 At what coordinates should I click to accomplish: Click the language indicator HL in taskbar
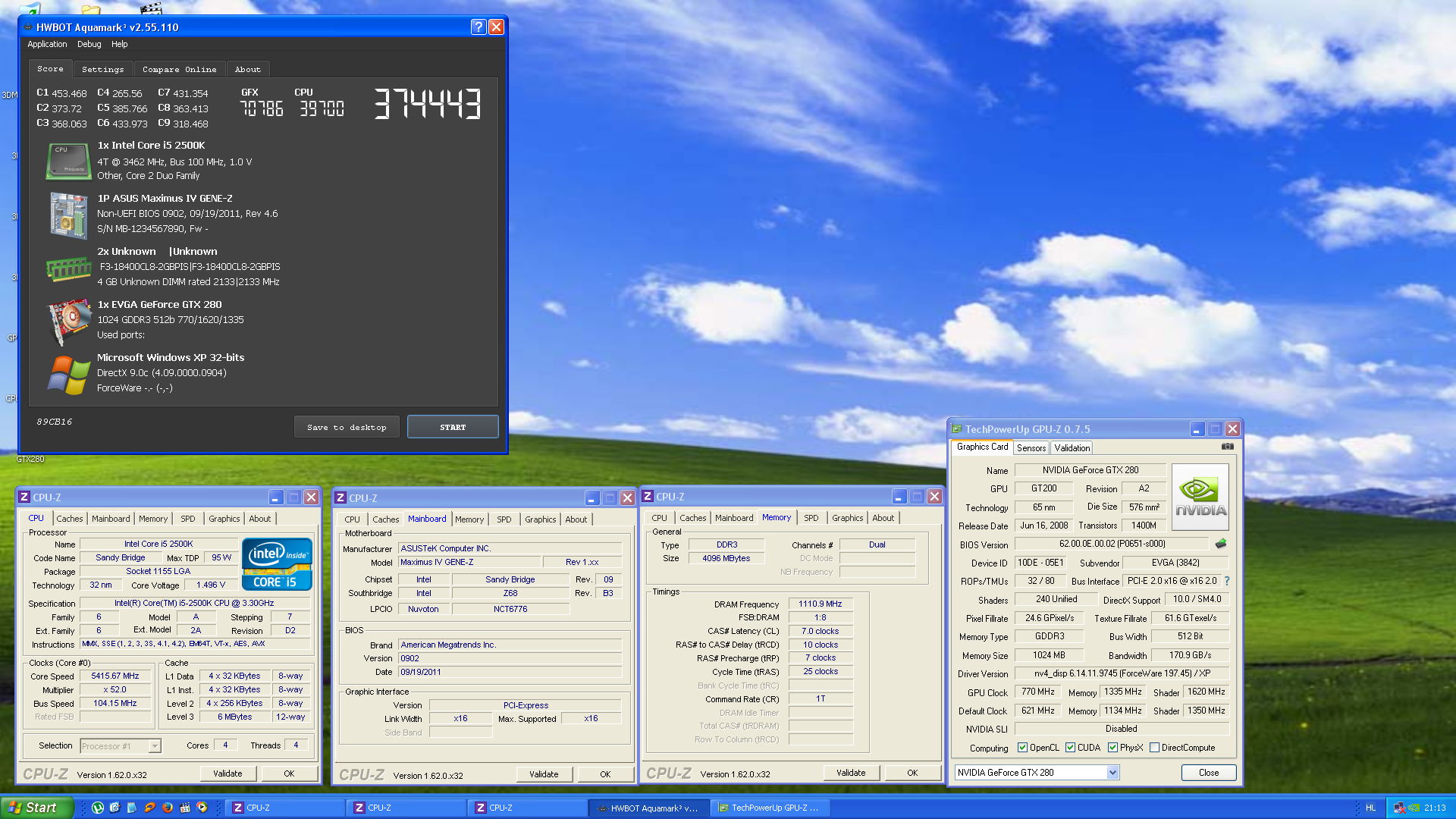pos(1370,808)
